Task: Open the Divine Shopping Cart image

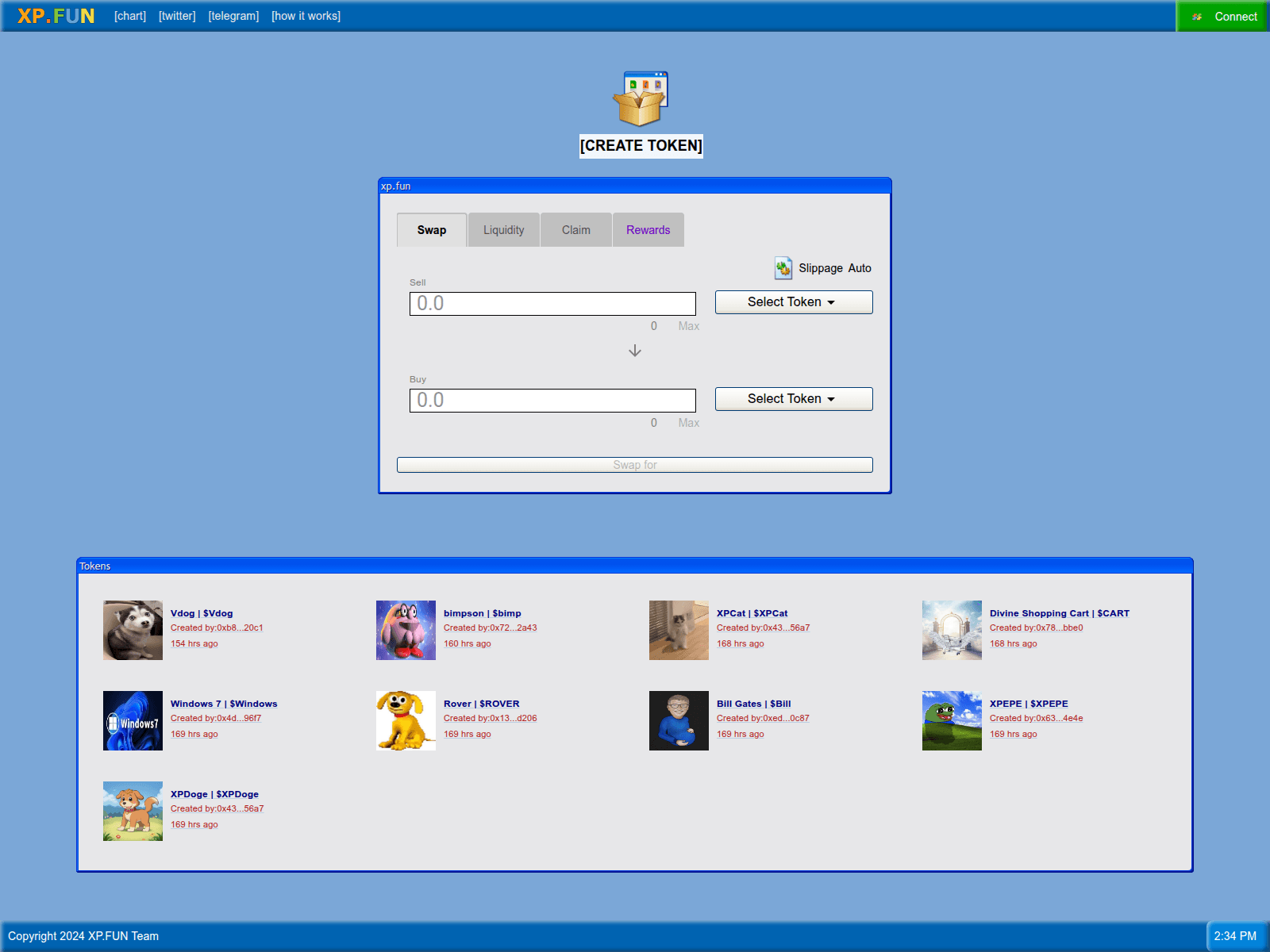Action: tap(952, 630)
